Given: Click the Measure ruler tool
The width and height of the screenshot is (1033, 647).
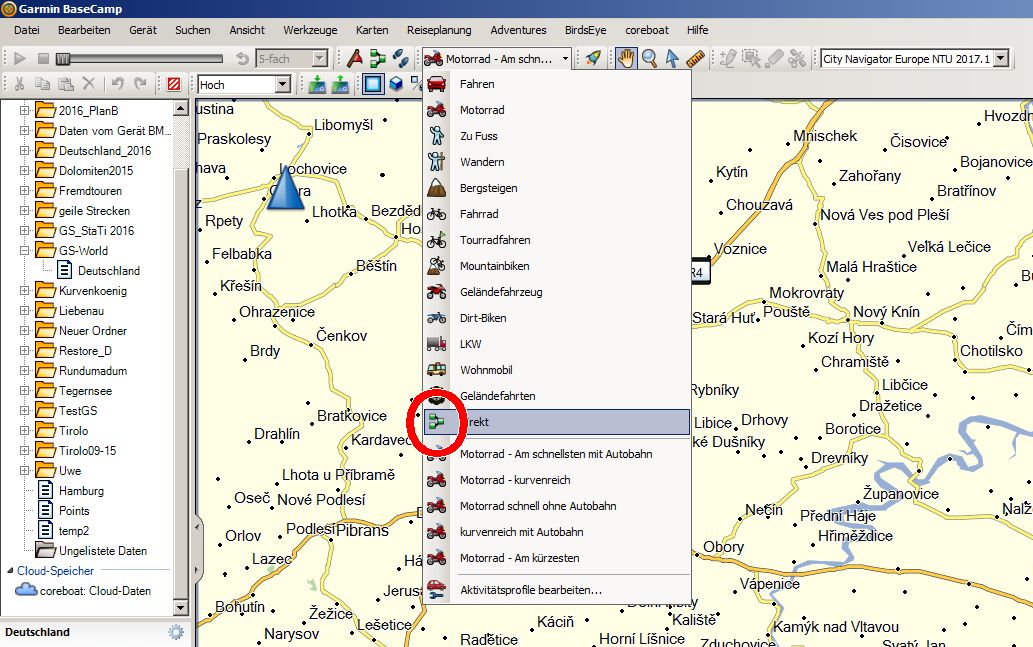Looking at the screenshot, I should click(x=696, y=59).
